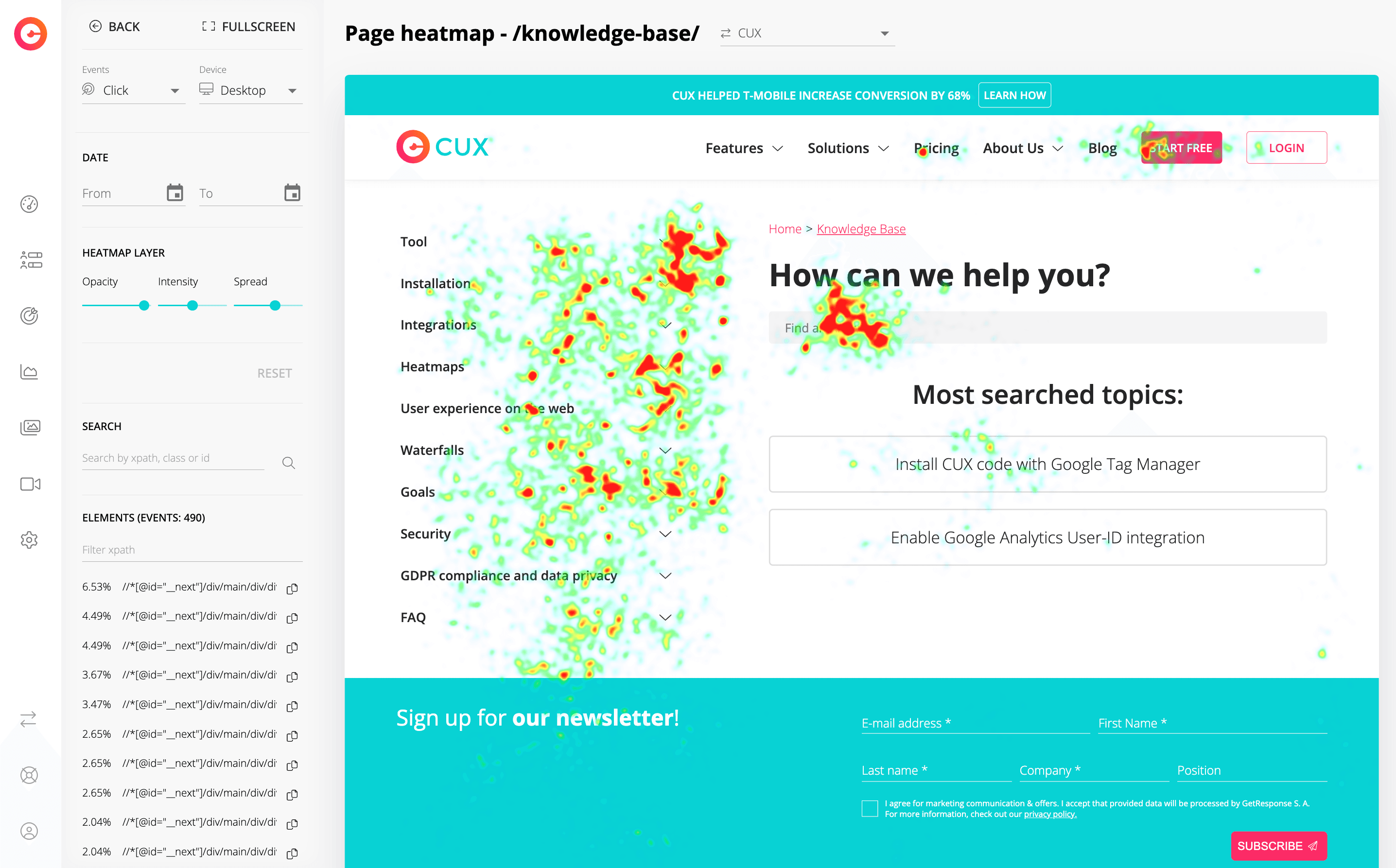This screenshot has height=868, width=1396.
Task: Open the CUX project selector dropdown
Action: coord(807,34)
